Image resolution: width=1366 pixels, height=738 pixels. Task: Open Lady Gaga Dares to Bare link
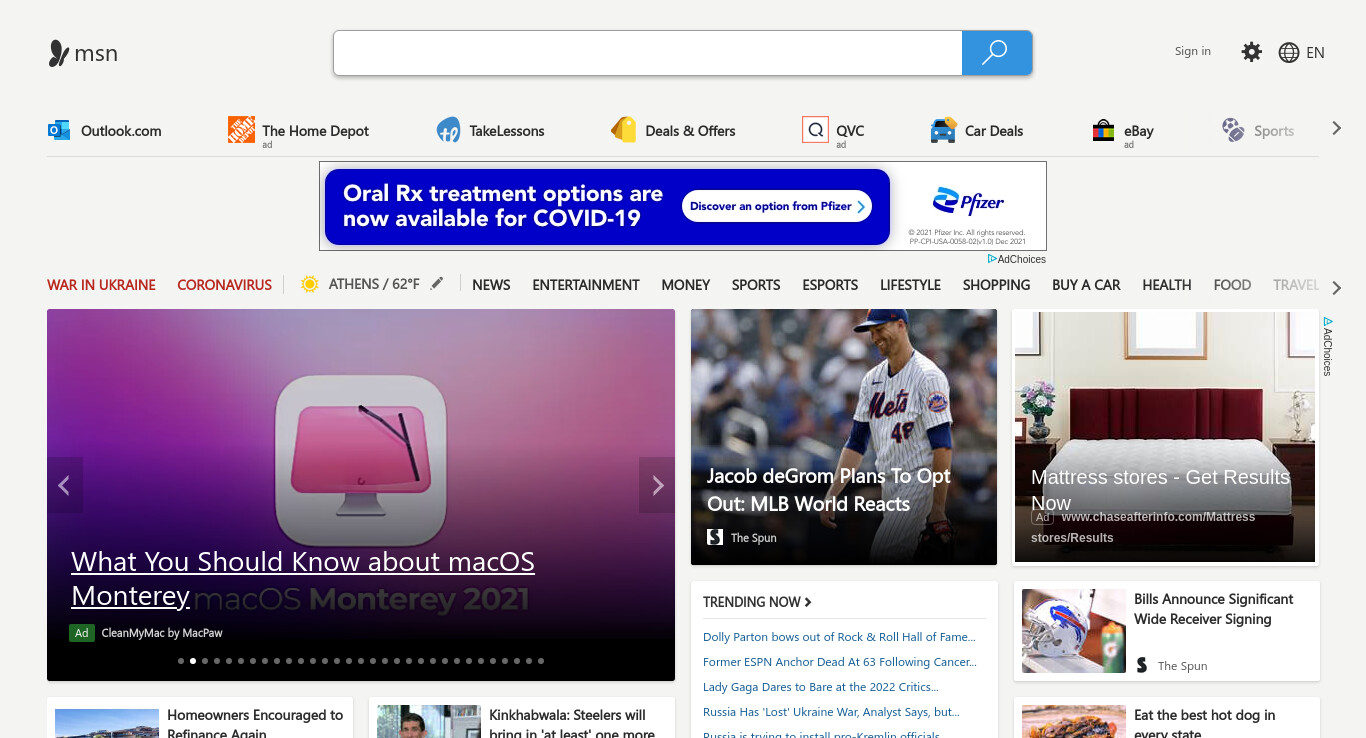coord(821,687)
